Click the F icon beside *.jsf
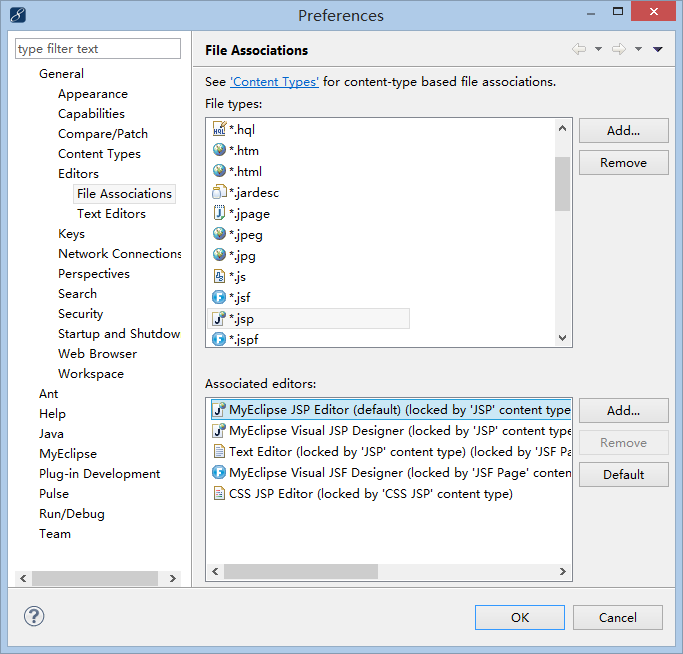The image size is (683, 654). tap(219, 297)
